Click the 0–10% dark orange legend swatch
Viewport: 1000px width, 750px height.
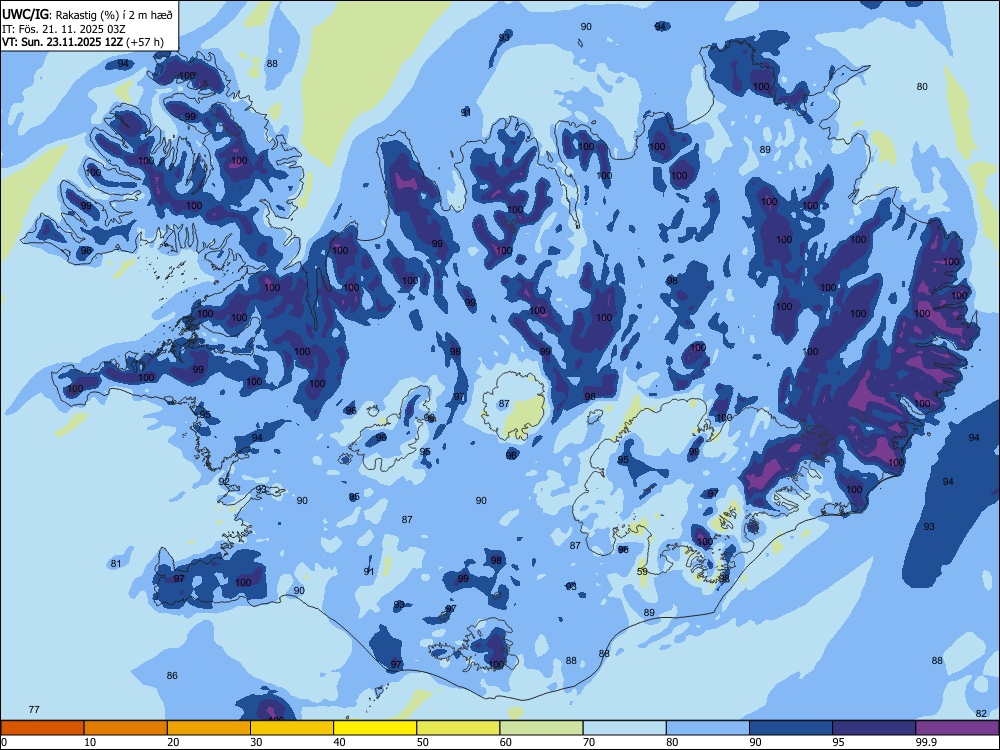coord(42,728)
